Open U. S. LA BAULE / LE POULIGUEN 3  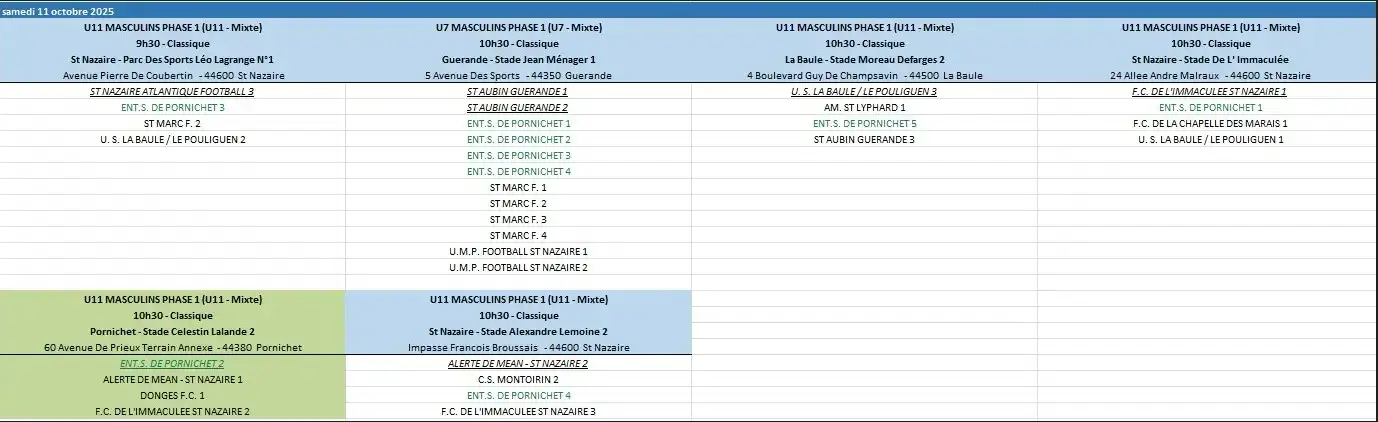864,92
